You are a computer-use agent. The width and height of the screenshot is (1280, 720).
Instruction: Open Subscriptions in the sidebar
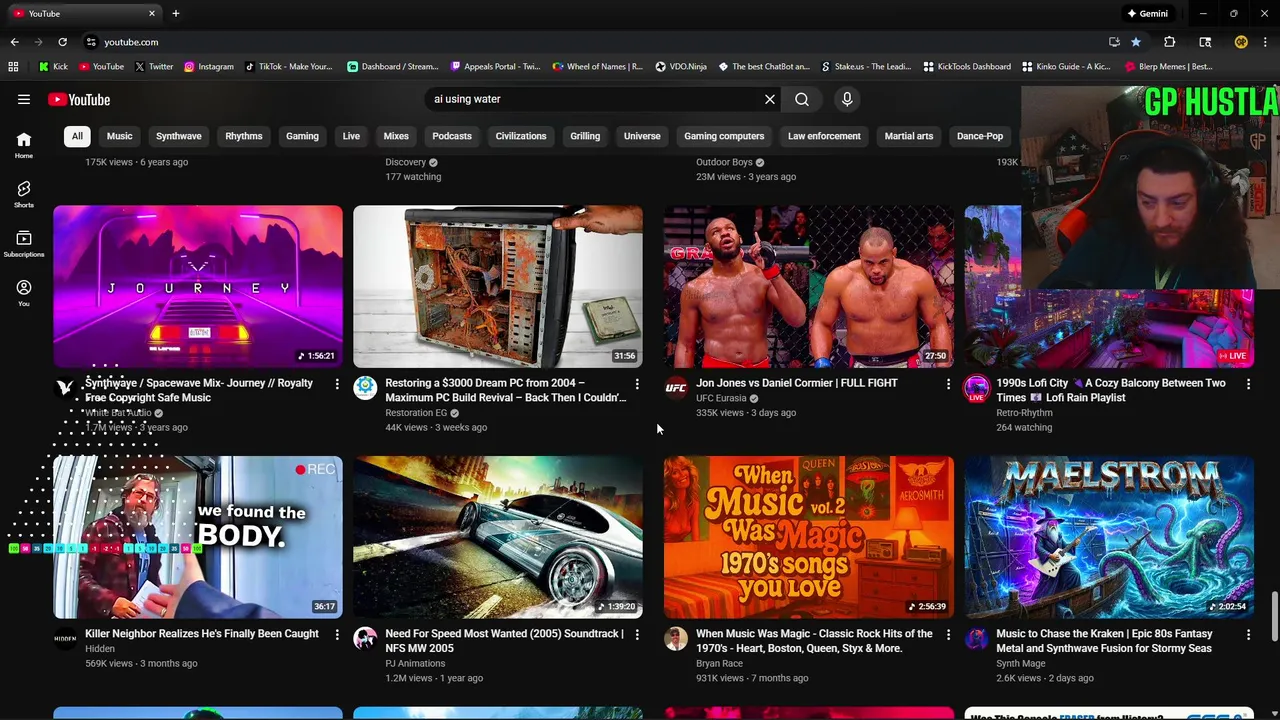click(24, 245)
